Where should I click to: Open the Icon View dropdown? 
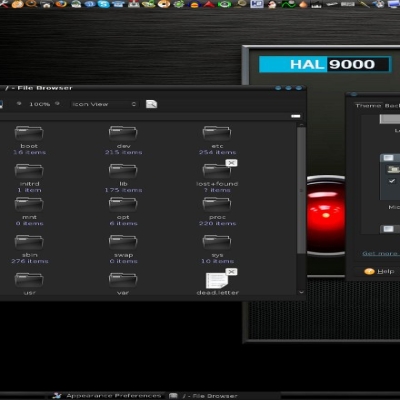pos(104,104)
